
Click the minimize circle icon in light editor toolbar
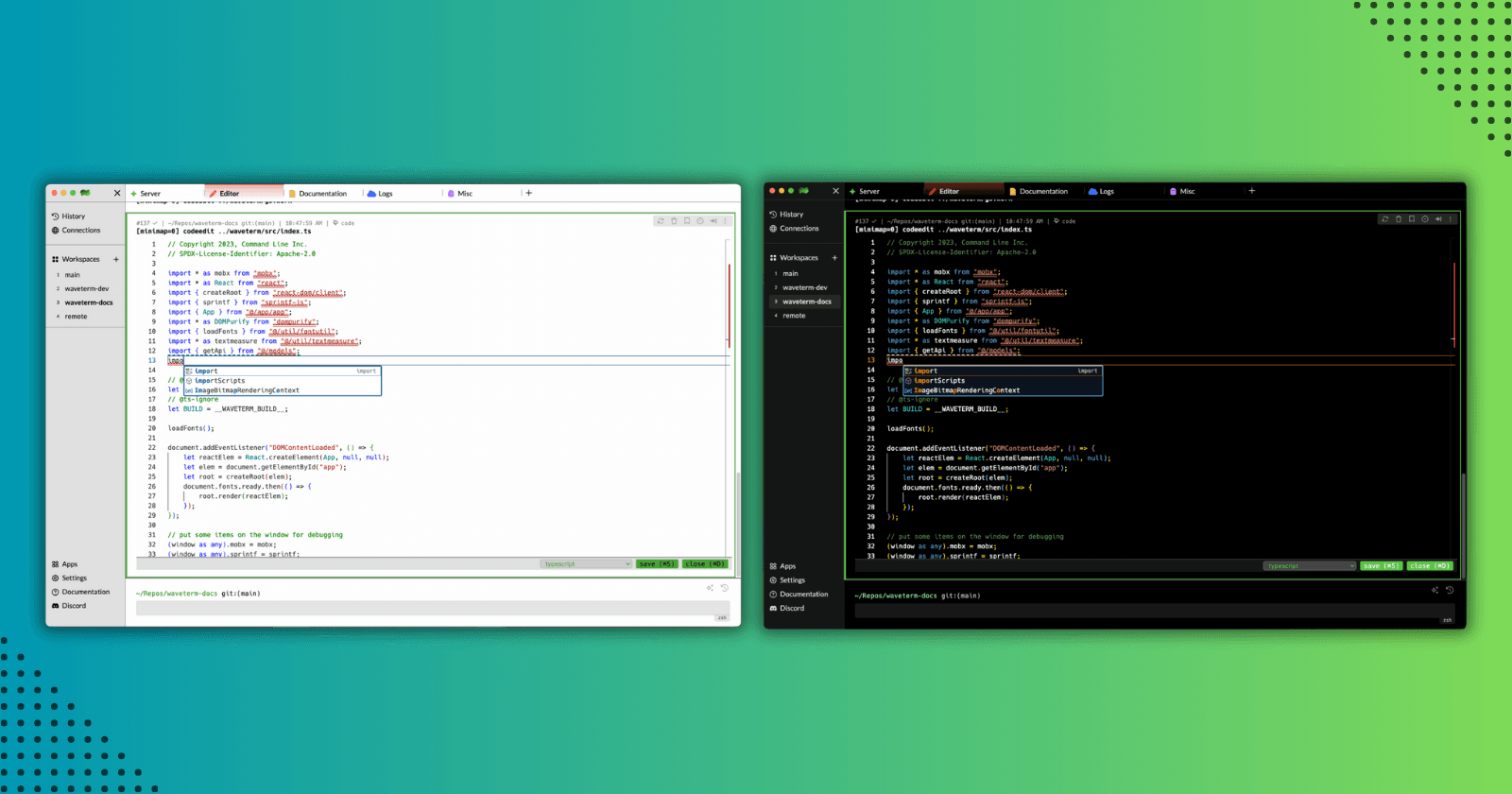pyautogui.click(x=700, y=221)
